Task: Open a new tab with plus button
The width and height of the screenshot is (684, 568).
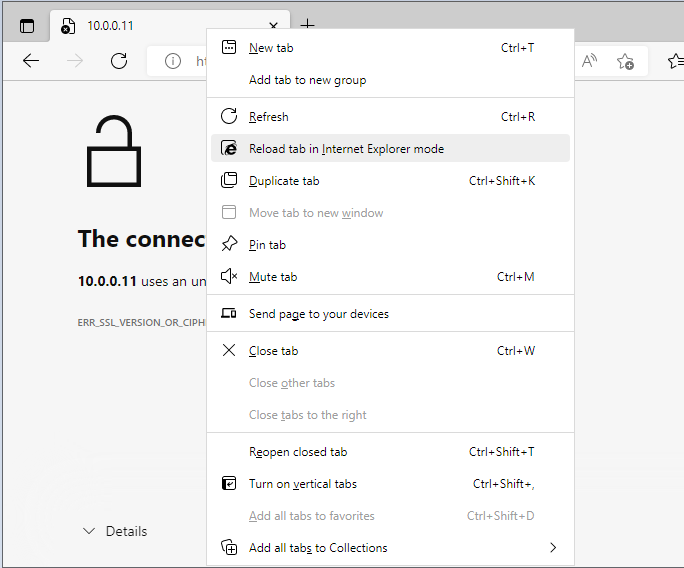Action: [x=308, y=25]
